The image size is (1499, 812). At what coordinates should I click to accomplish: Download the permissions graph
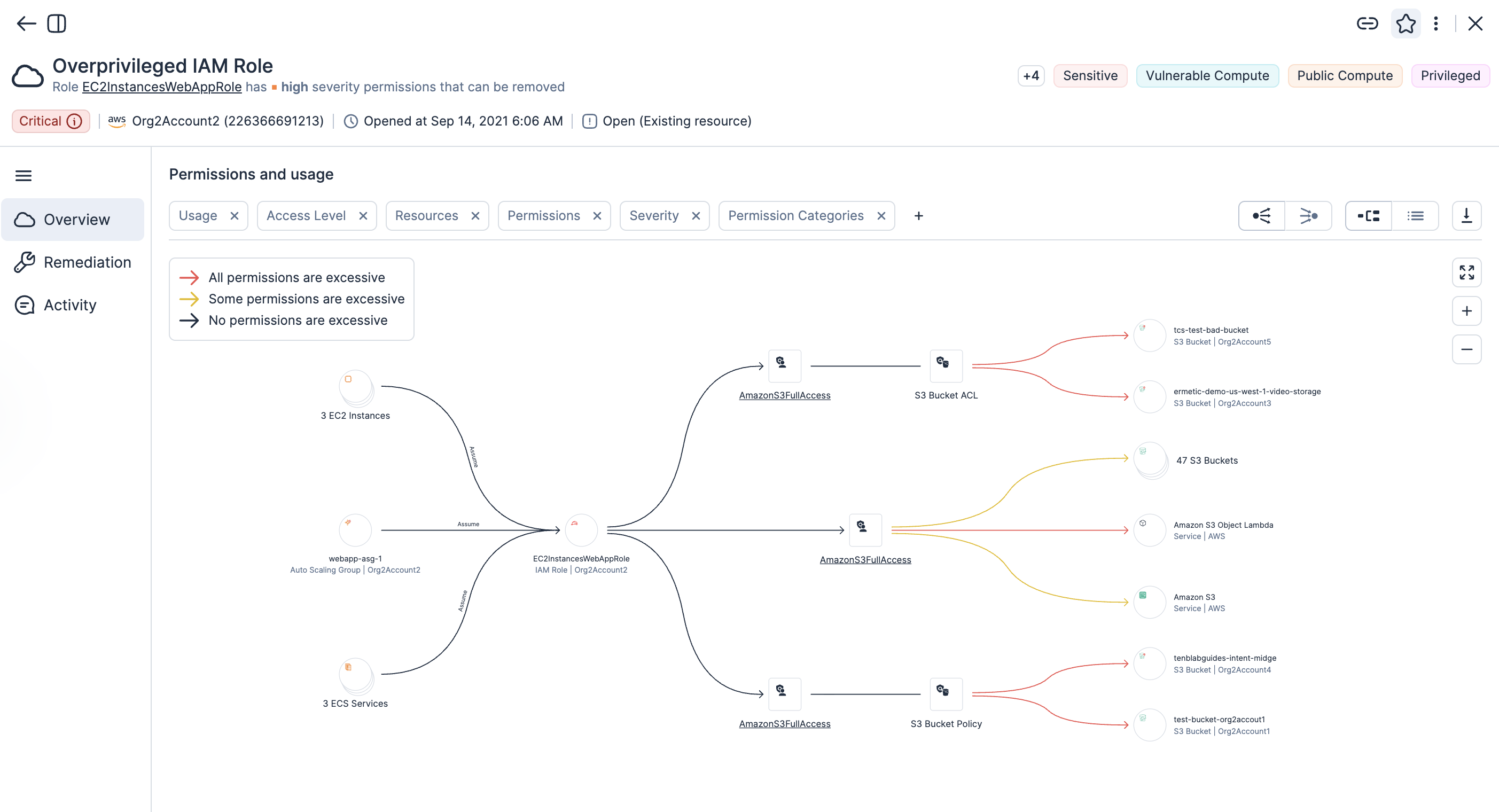coord(1466,216)
